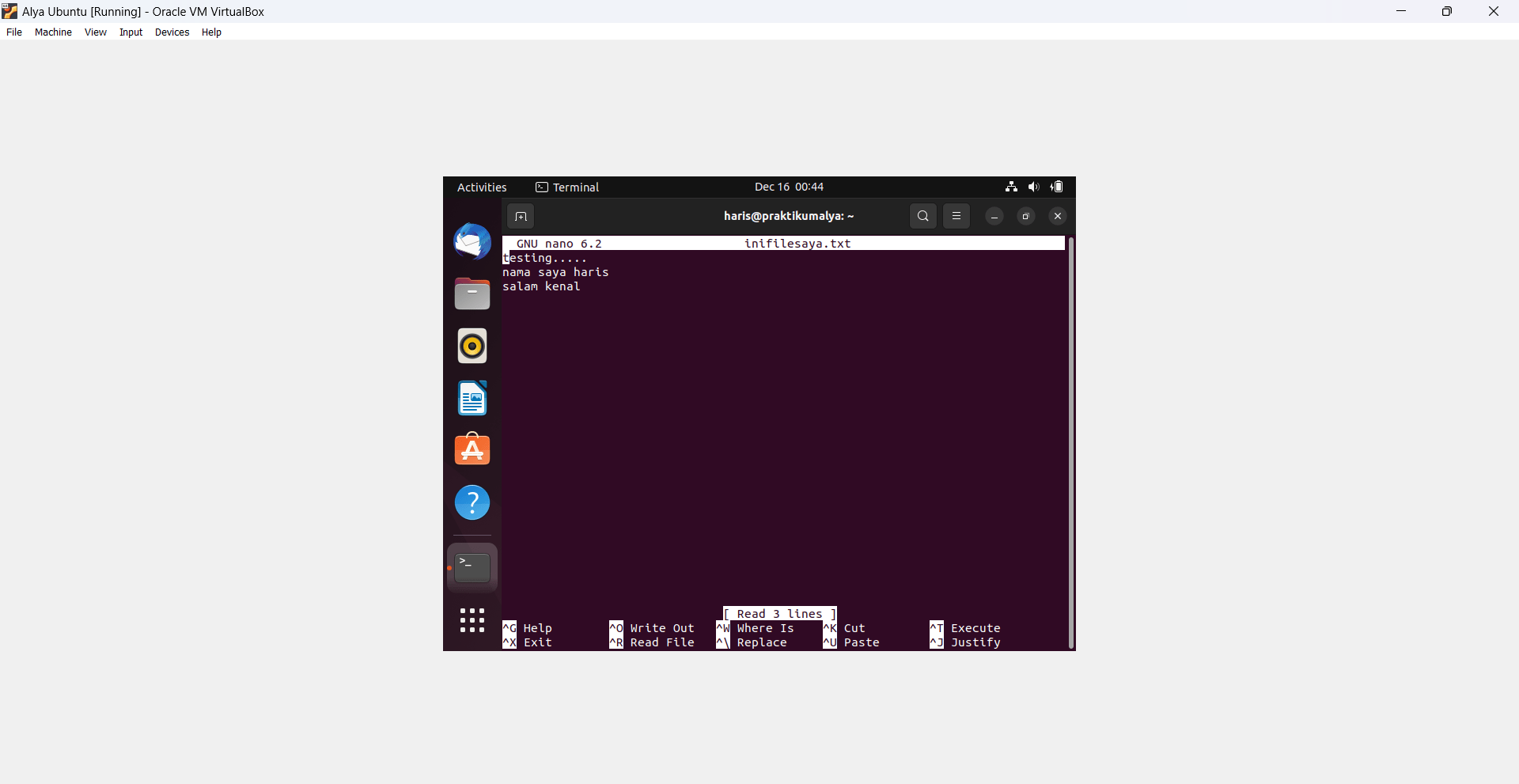
Task: Click the nano ^W Where Is shortcut
Action: click(x=756, y=628)
